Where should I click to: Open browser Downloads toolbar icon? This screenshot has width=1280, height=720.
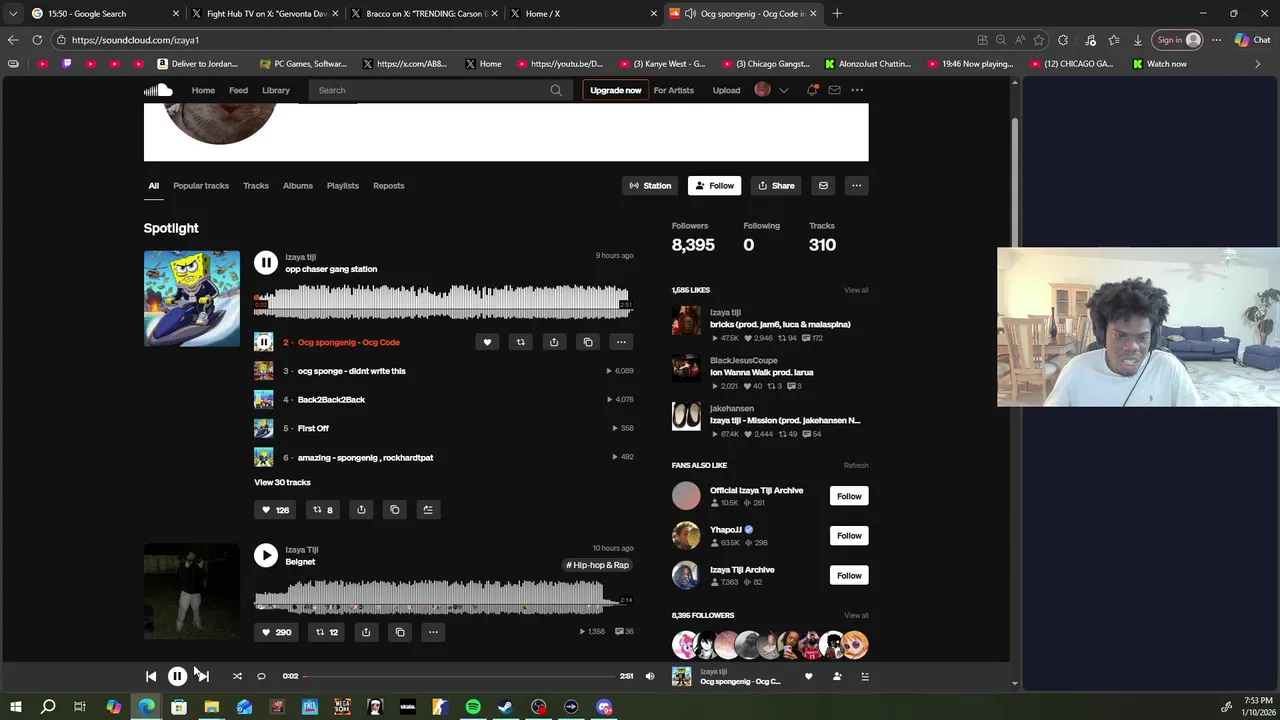tap(1138, 40)
